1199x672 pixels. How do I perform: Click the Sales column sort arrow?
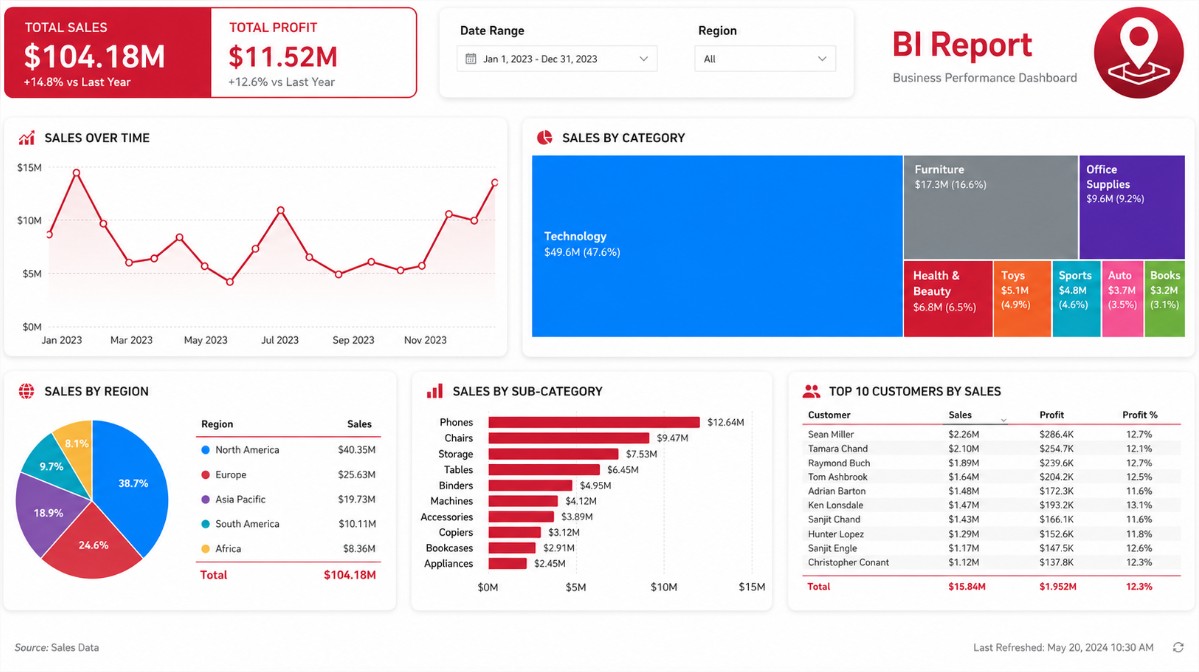point(1003,420)
